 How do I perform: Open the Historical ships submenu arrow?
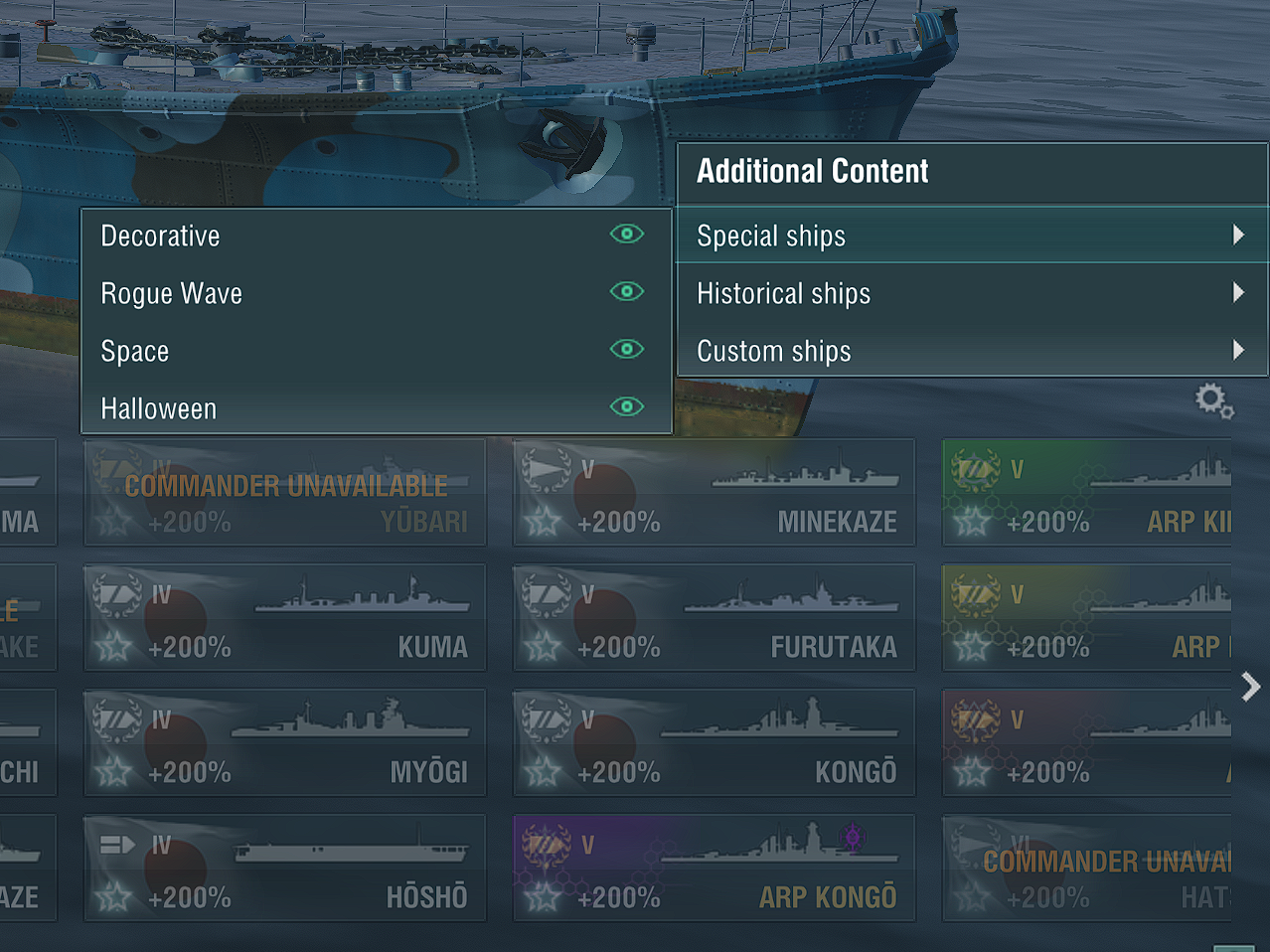coord(1237,292)
